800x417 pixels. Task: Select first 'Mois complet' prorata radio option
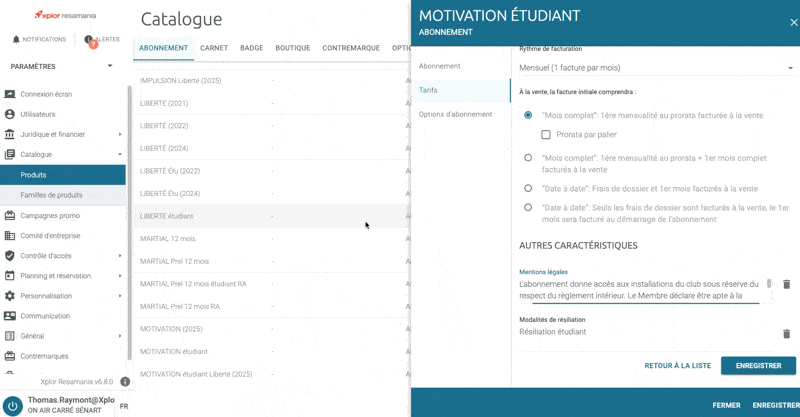pos(528,115)
